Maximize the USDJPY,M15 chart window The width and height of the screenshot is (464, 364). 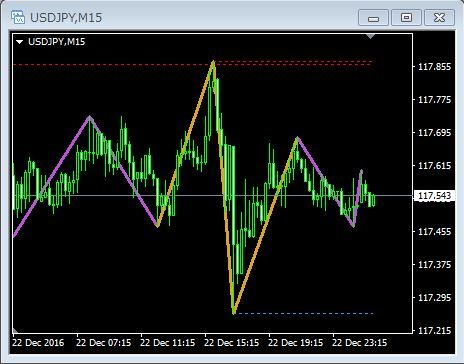click(406, 18)
